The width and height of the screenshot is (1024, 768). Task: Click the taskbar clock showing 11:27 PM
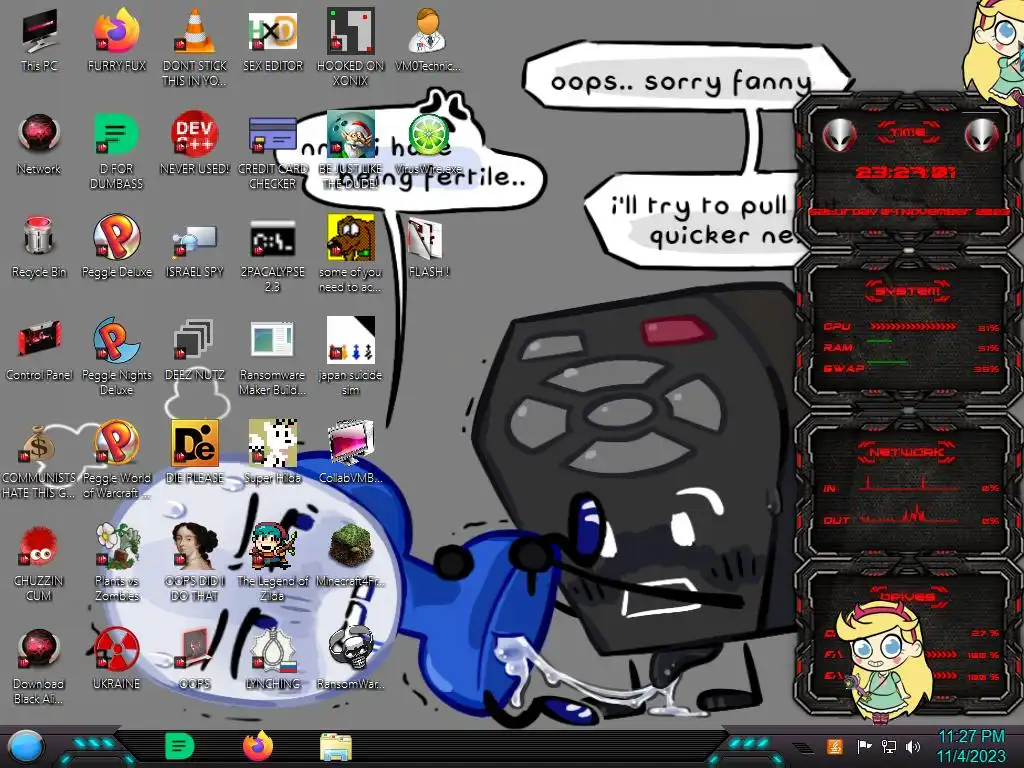point(971,746)
